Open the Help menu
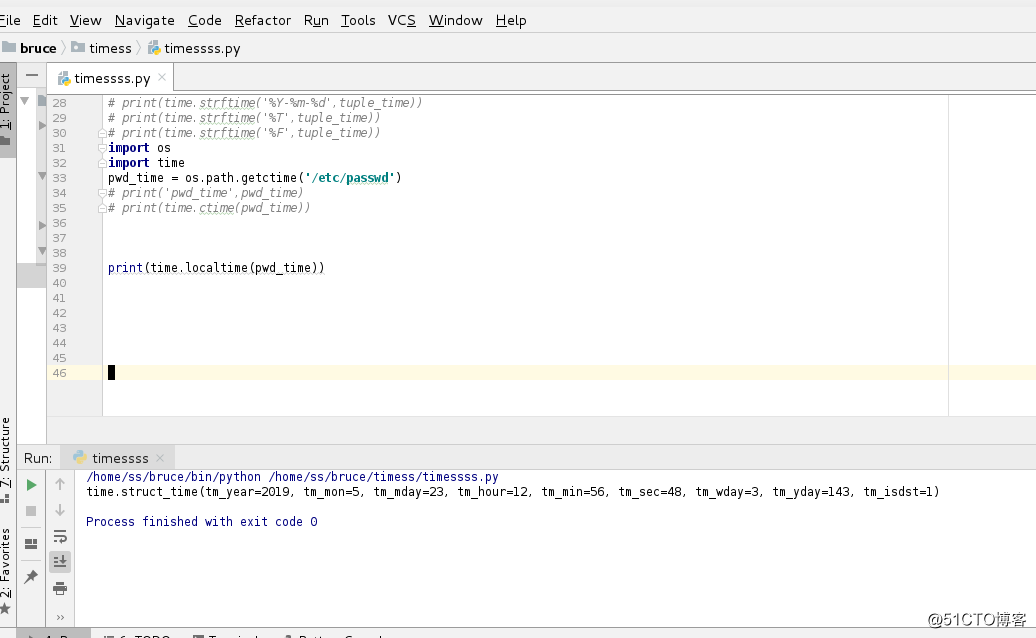 point(511,20)
